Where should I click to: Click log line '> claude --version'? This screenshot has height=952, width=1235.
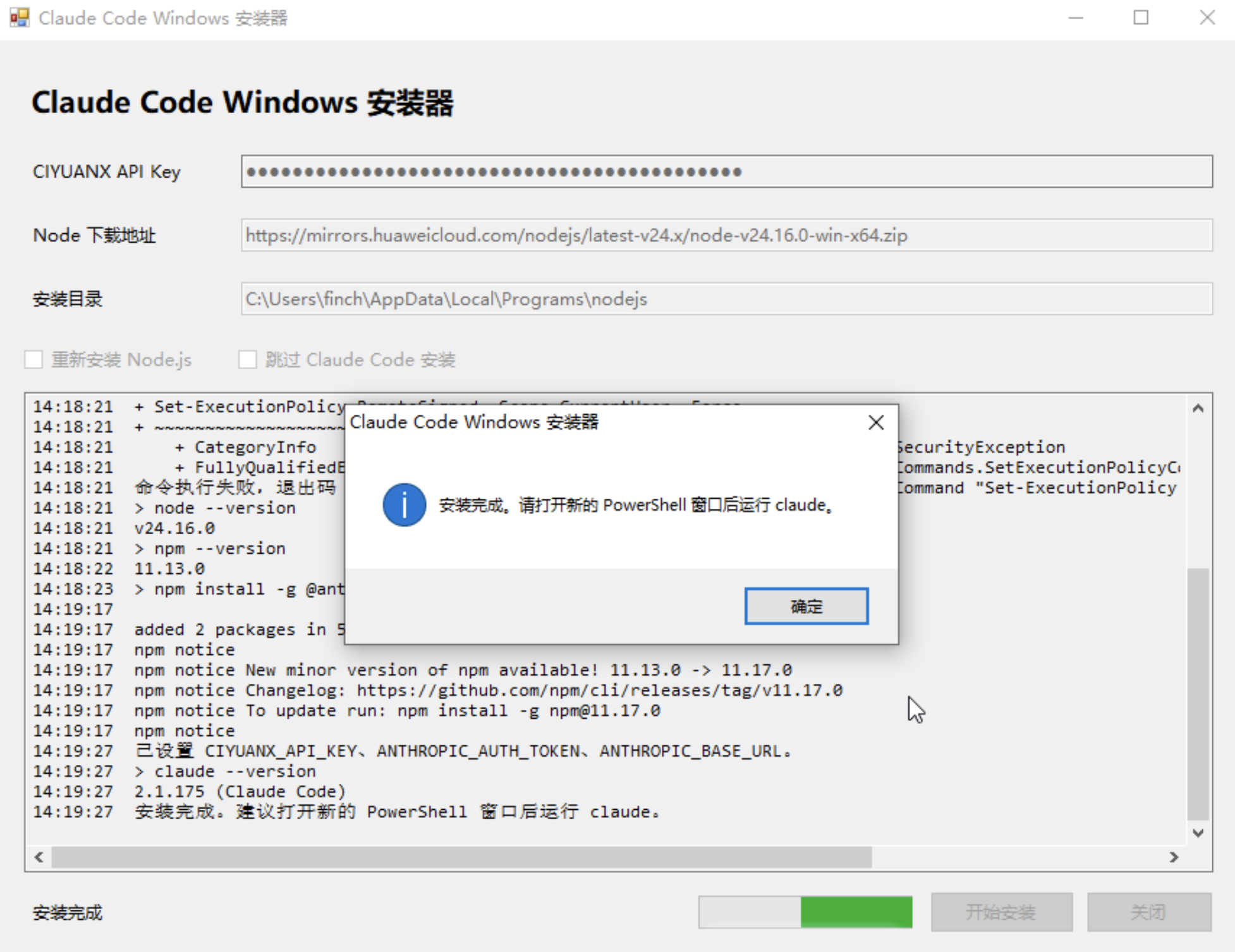[x=225, y=771]
